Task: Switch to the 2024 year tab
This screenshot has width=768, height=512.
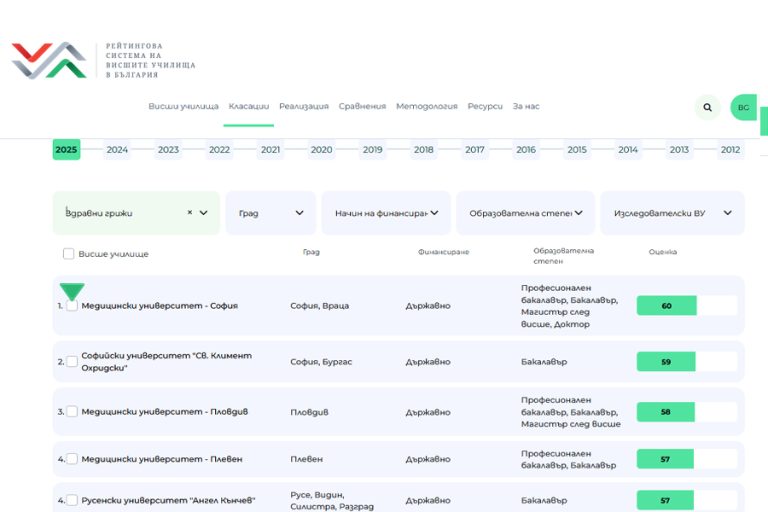Action: click(x=117, y=150)
